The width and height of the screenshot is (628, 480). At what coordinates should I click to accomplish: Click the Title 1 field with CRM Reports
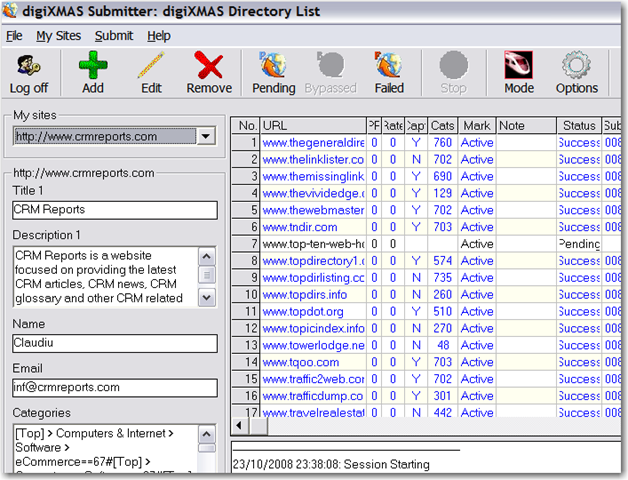coord(115,210)
